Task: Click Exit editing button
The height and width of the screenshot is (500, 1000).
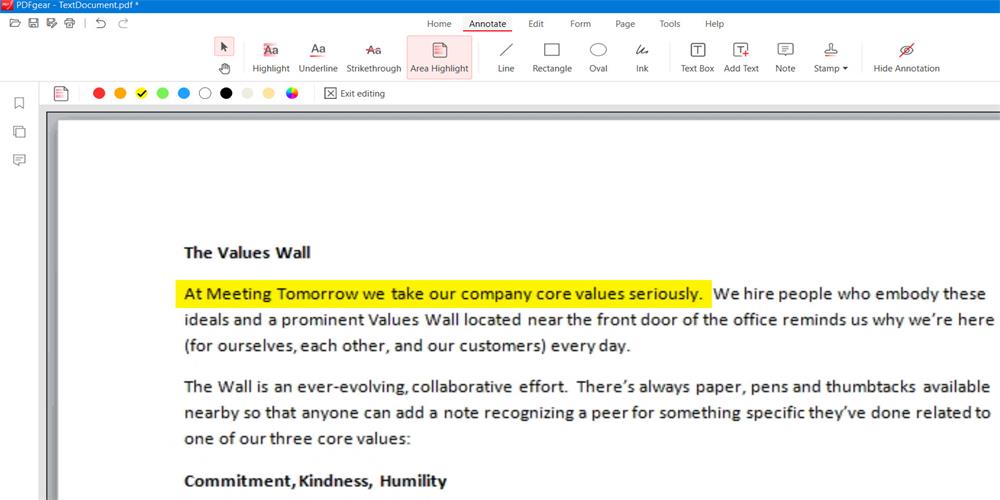Action: (355, 93)
